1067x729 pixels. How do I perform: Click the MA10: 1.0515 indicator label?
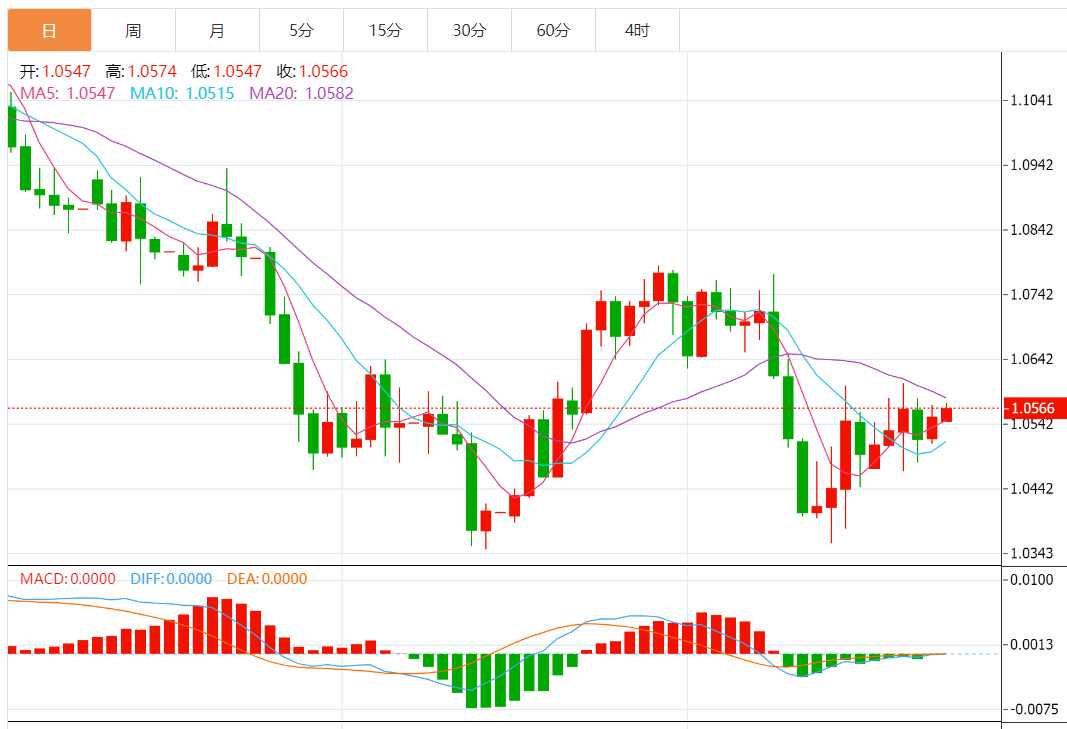[x=182, y=93]
